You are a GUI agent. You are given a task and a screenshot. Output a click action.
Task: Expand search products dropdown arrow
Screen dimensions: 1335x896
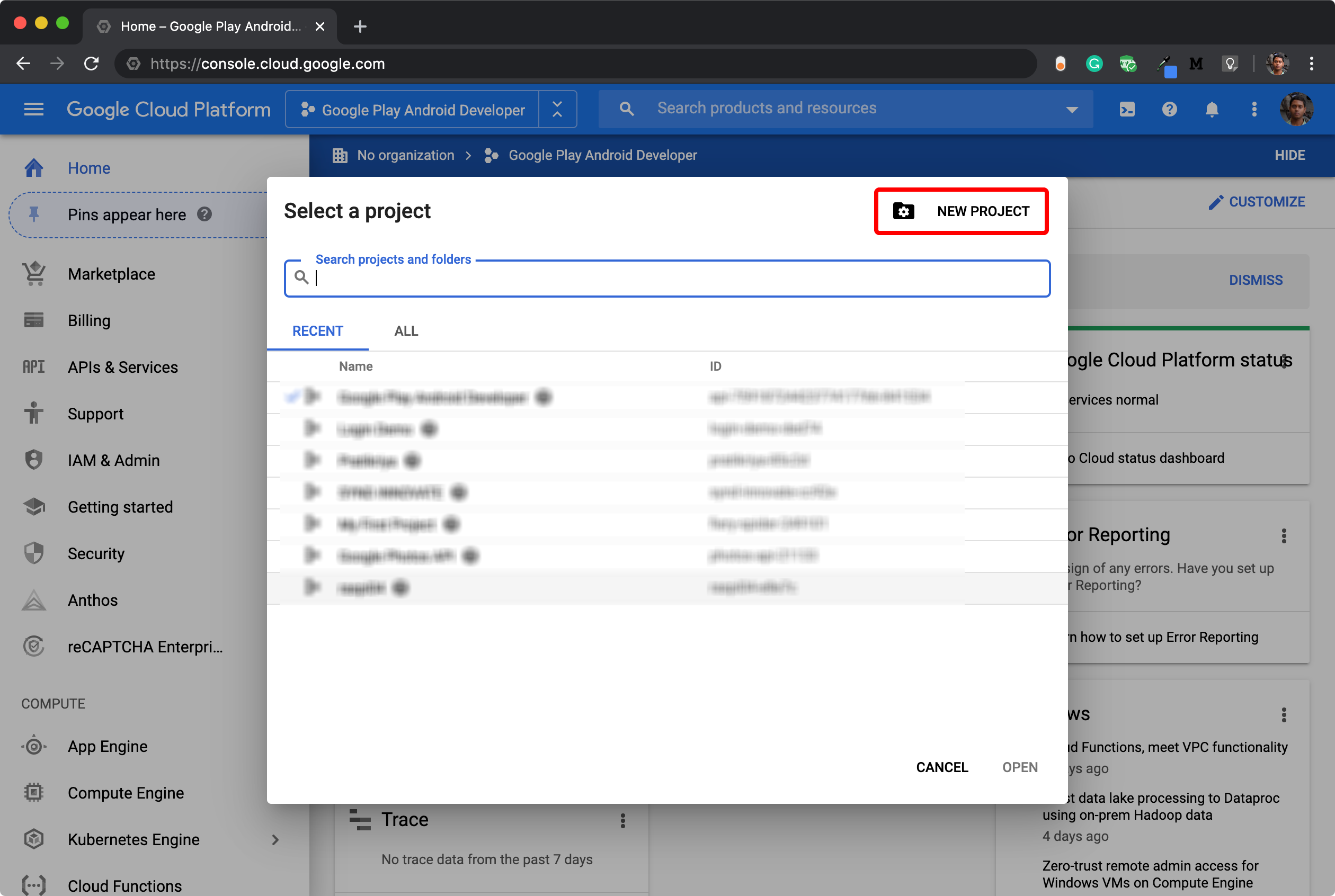point(1072,109)
